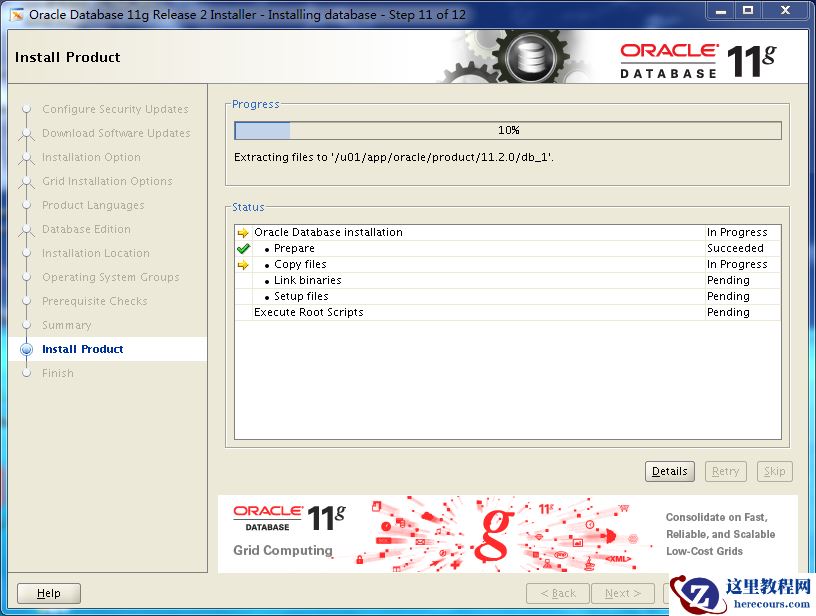Close the installer window
The height and width of the screenshot is (616, 816).
coord(786,10)
